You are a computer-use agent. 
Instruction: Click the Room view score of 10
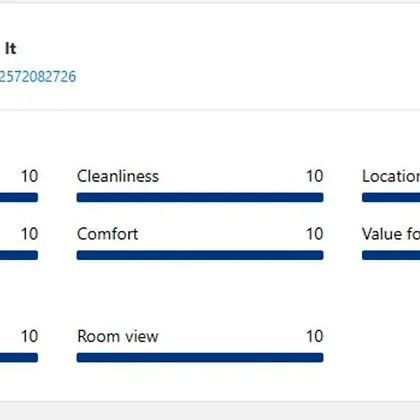(x=315, y=336)
